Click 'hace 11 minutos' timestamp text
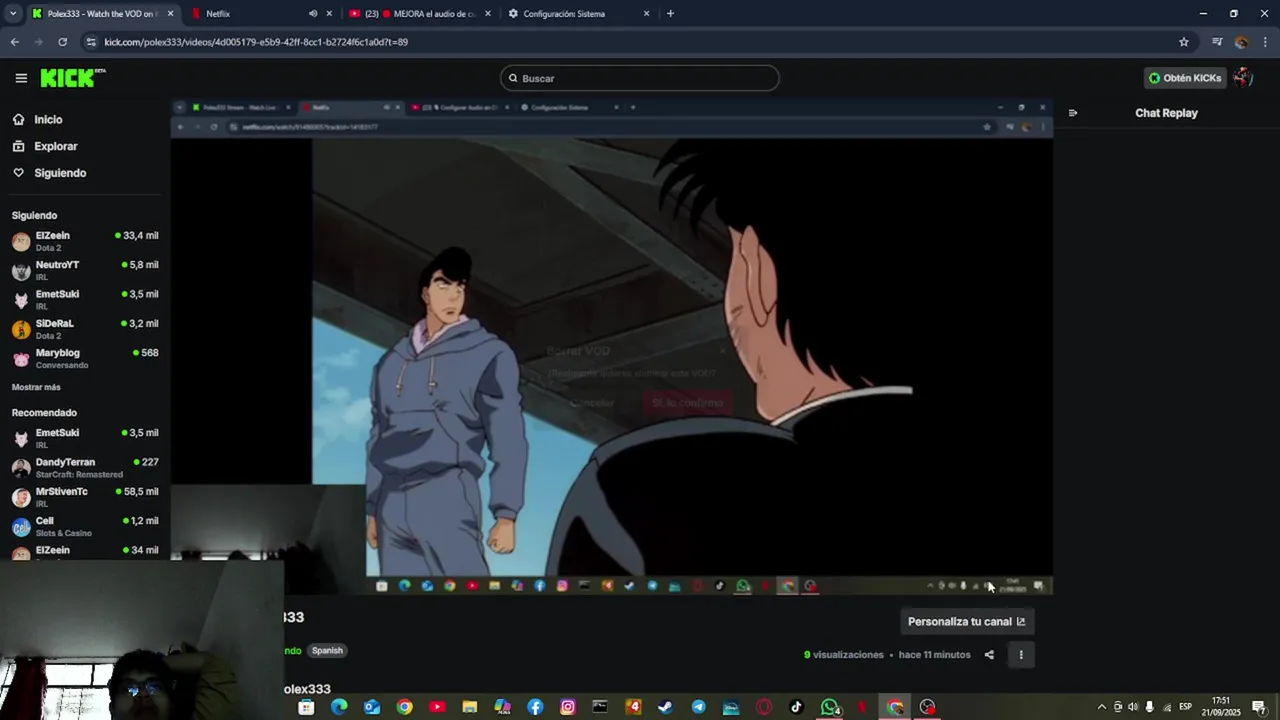1280x720 pixels. pyautogui.click(x=934, y=655)
